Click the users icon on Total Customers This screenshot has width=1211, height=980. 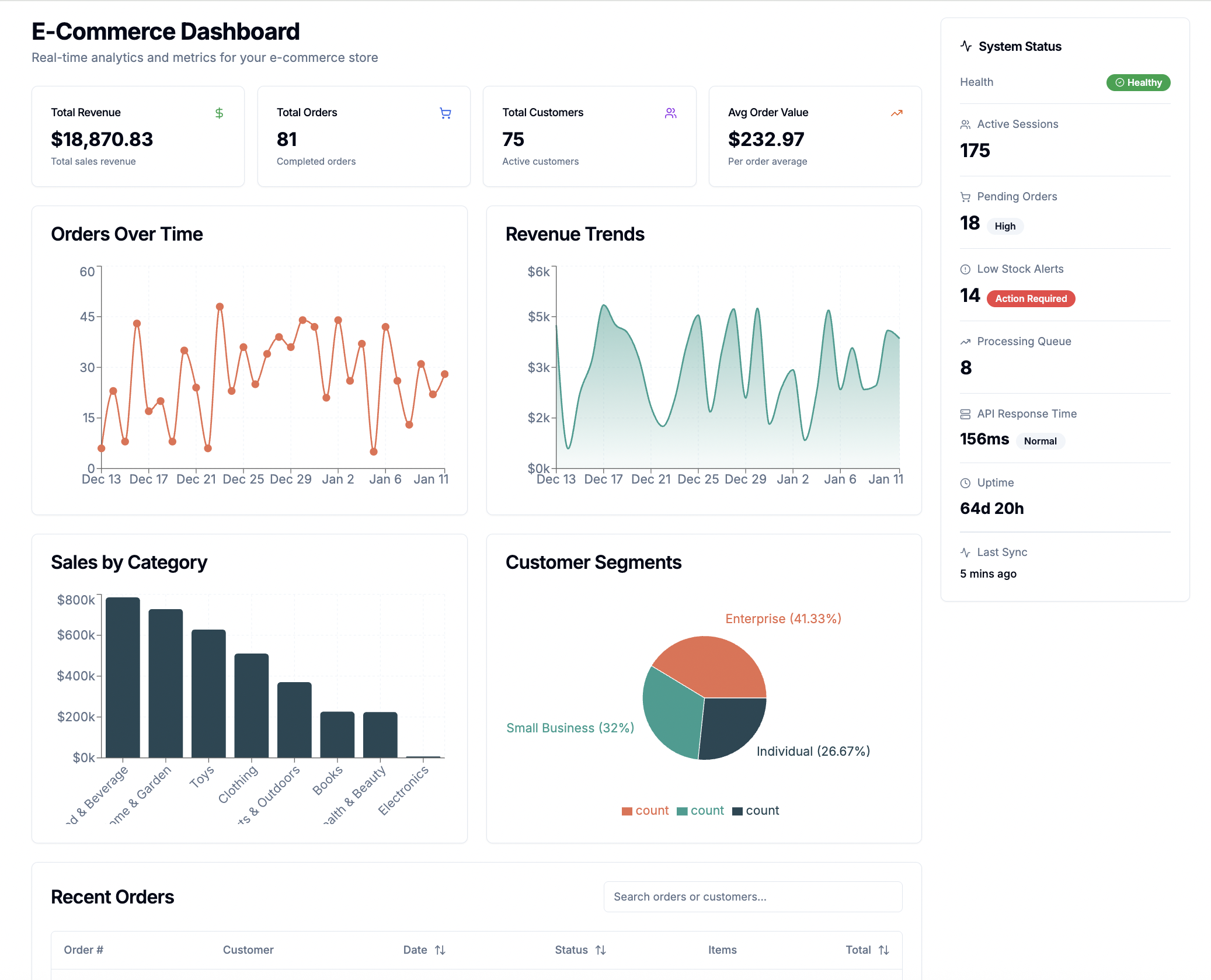(670, 113)
